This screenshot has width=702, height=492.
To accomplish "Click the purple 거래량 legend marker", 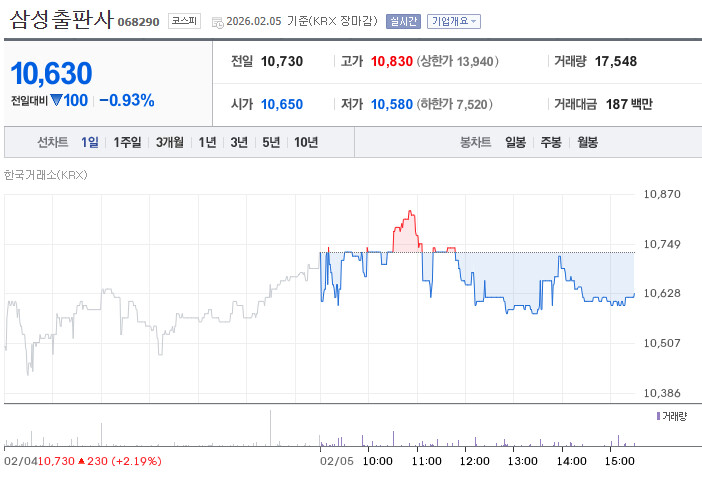I will point(658,416).
